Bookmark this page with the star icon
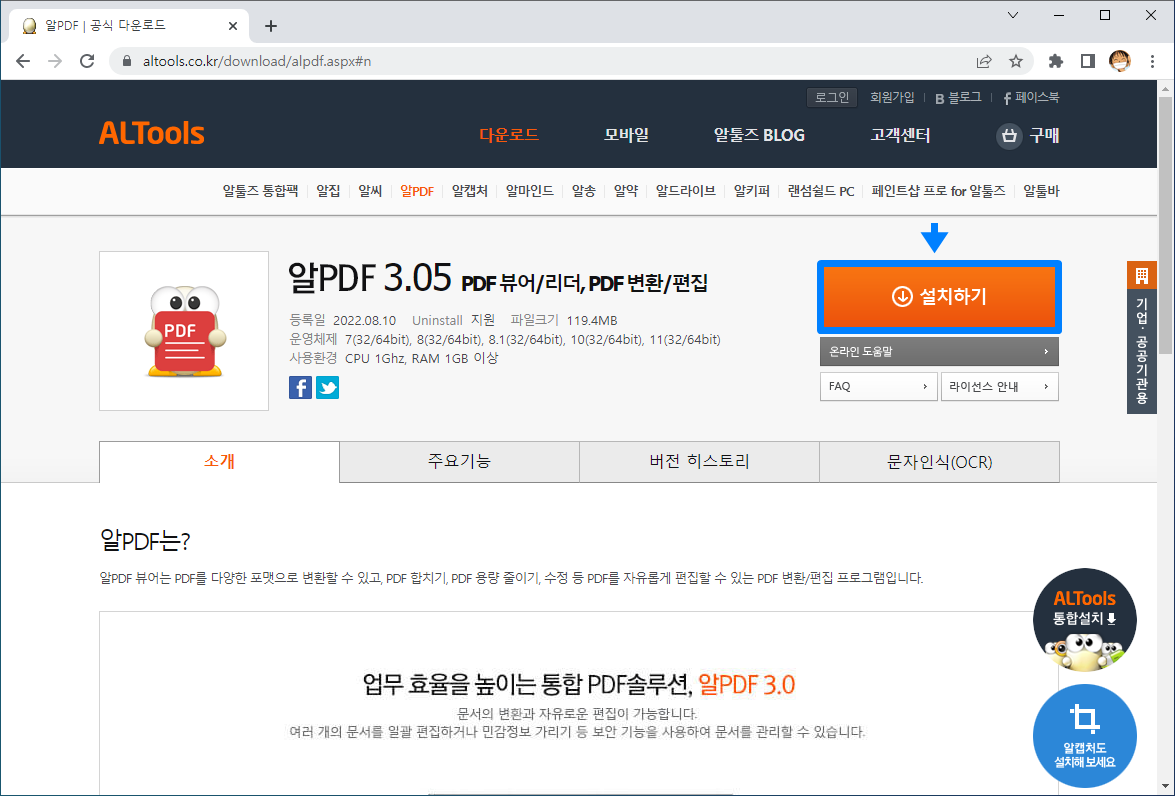Screen dimensions: 1175x796 point(1015,61)
